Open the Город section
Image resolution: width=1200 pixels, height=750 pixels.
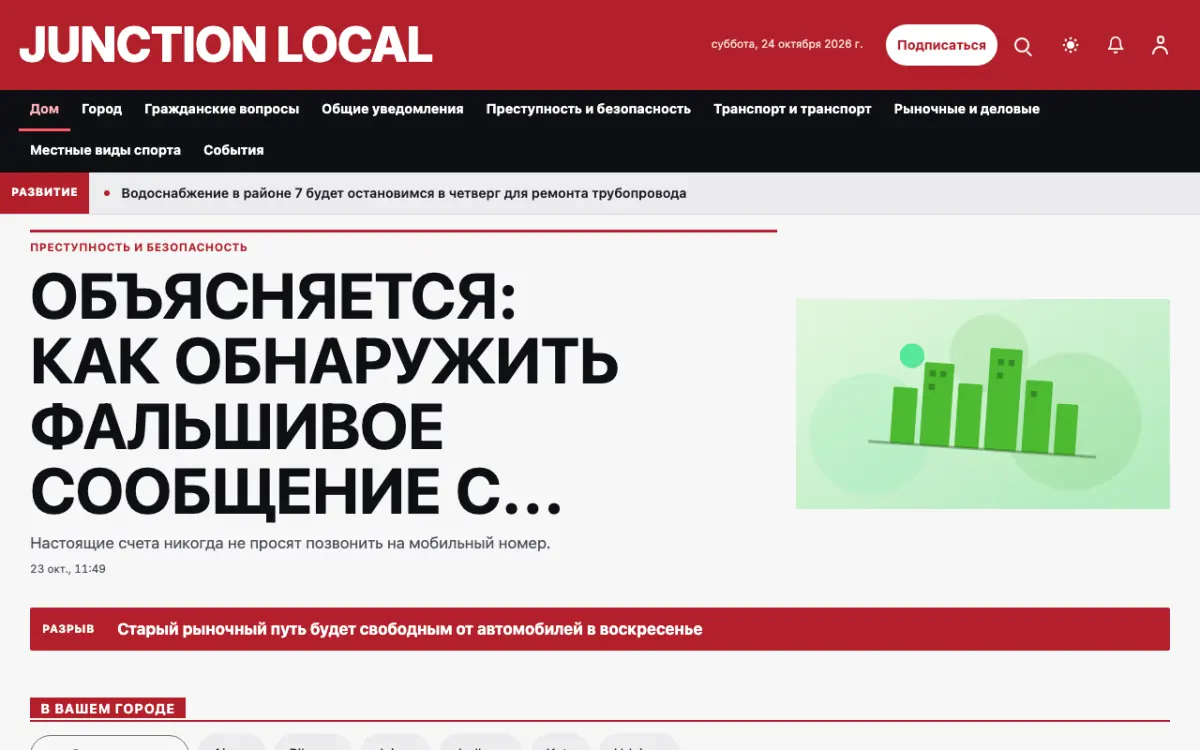pos(102,109)
